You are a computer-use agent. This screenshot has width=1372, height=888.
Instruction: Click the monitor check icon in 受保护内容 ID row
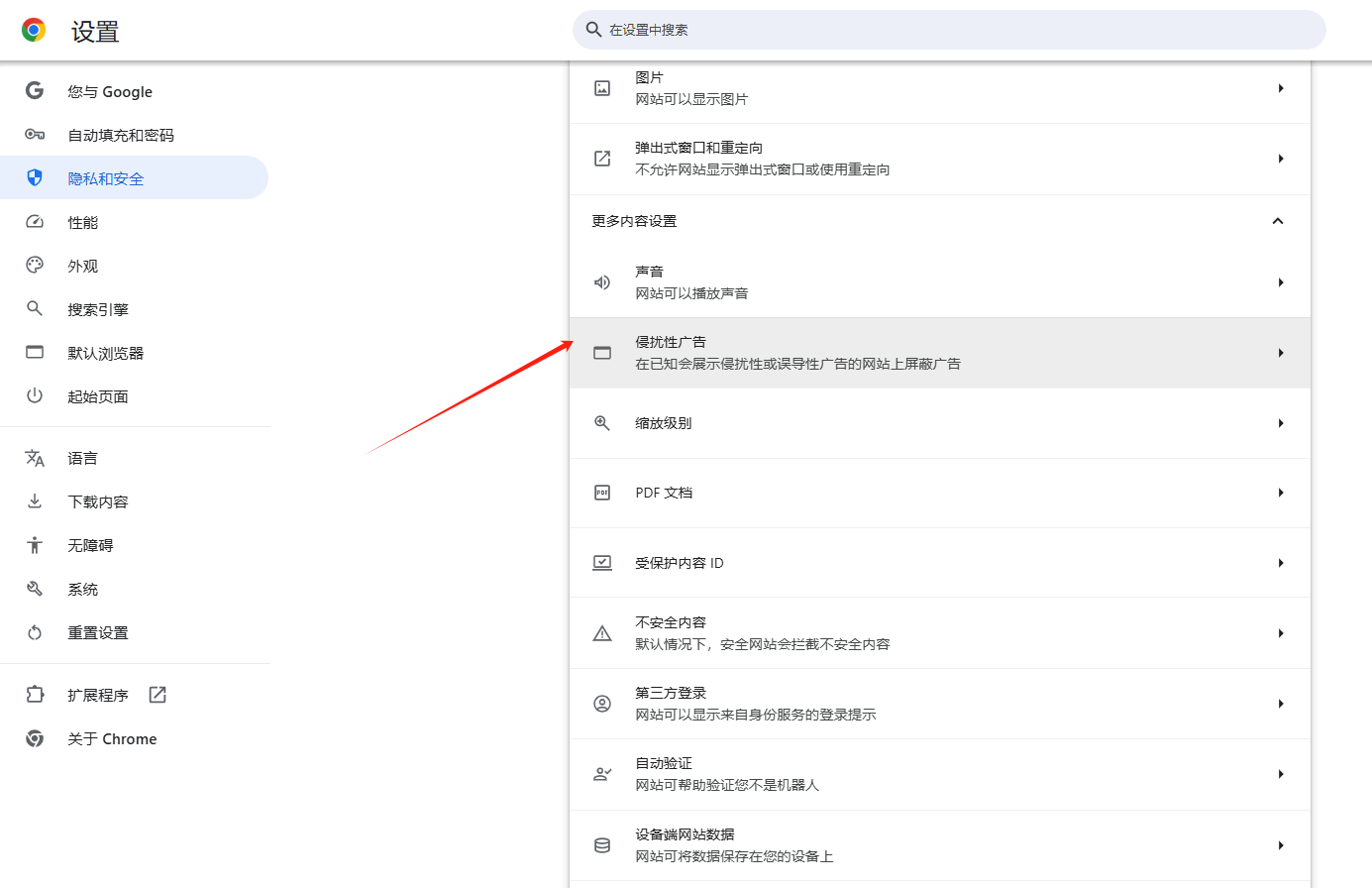tap(602, 563)
